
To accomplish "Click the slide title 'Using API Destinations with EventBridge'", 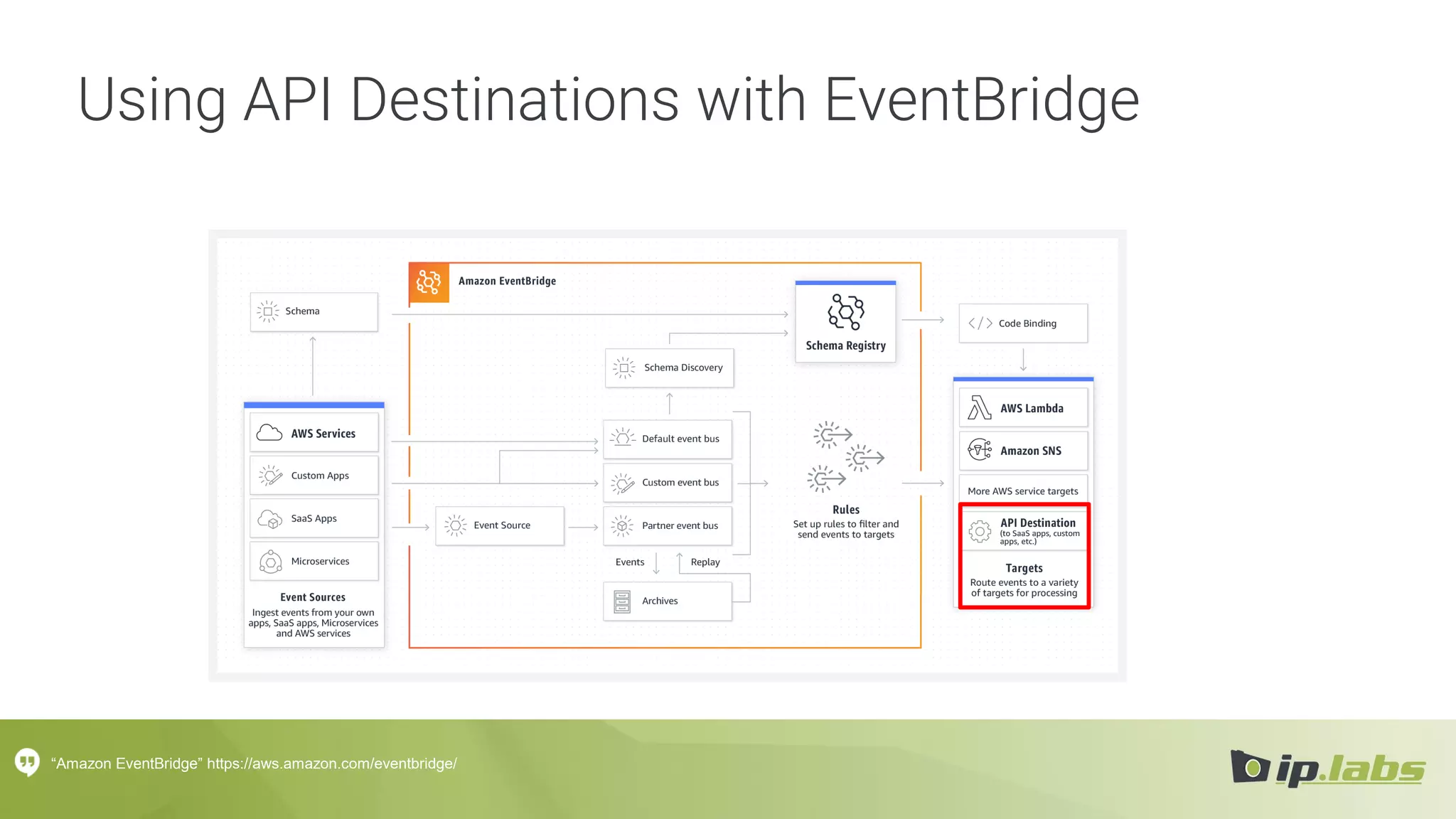I will tap(609, 100).
